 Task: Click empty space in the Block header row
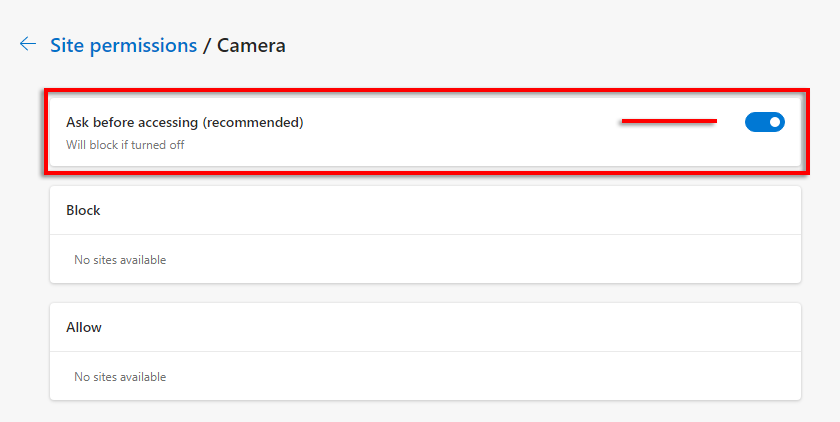pyautogui.click(x=450, y=211)
